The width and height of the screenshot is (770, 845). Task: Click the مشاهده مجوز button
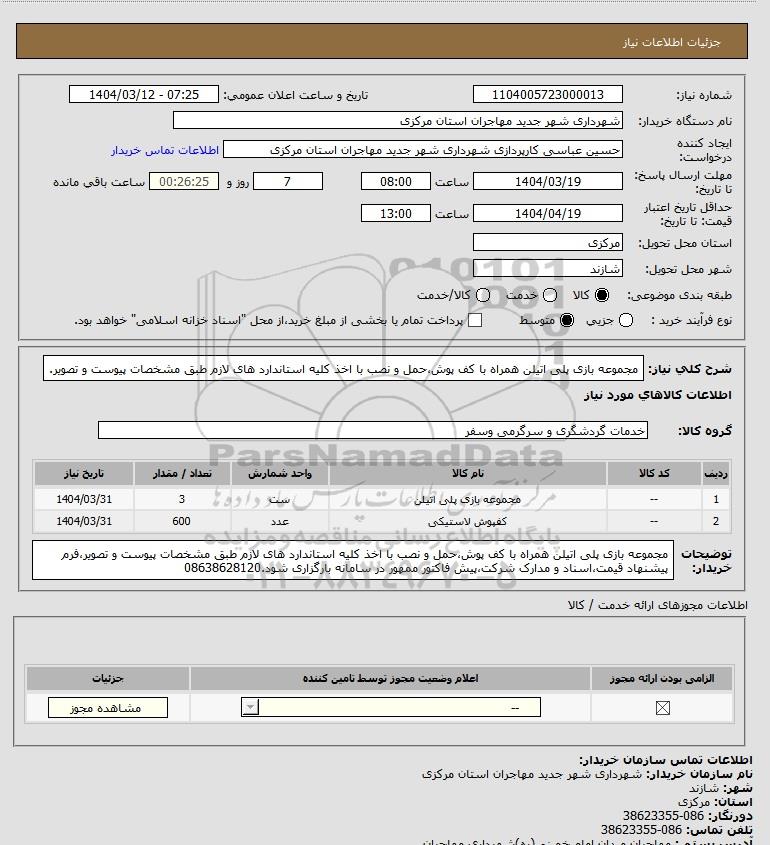coord(108,708)
